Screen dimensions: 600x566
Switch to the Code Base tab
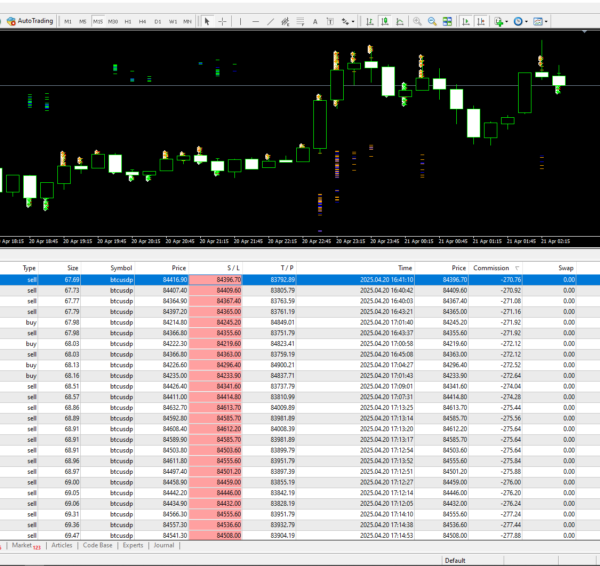[x=97, y=546]
